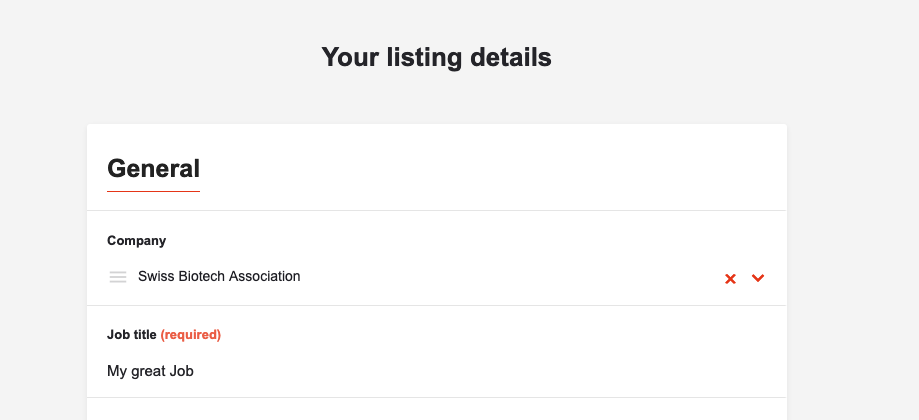The height and width of the screenshot is (420, 919).
Task: Focus the "My great Job" text
Action: 150,371
